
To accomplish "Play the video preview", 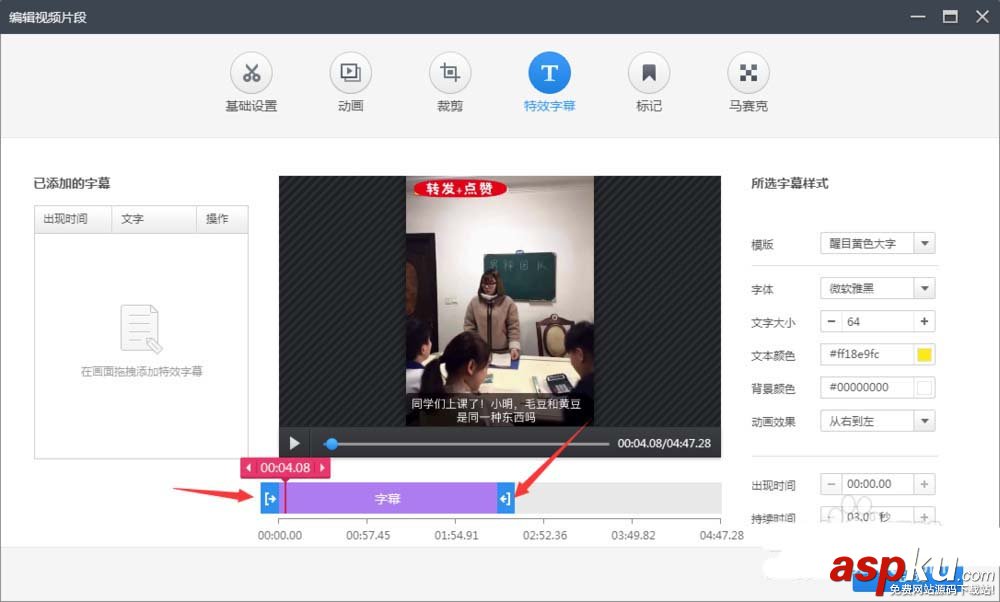I will click(294, 443).
